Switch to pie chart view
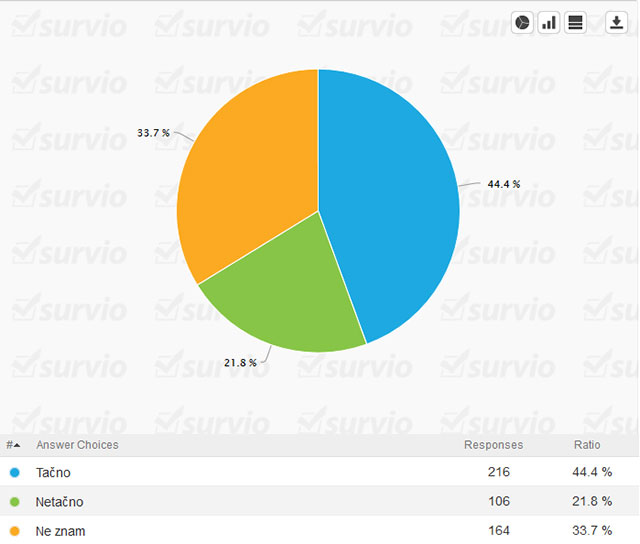 coord(522,23)
